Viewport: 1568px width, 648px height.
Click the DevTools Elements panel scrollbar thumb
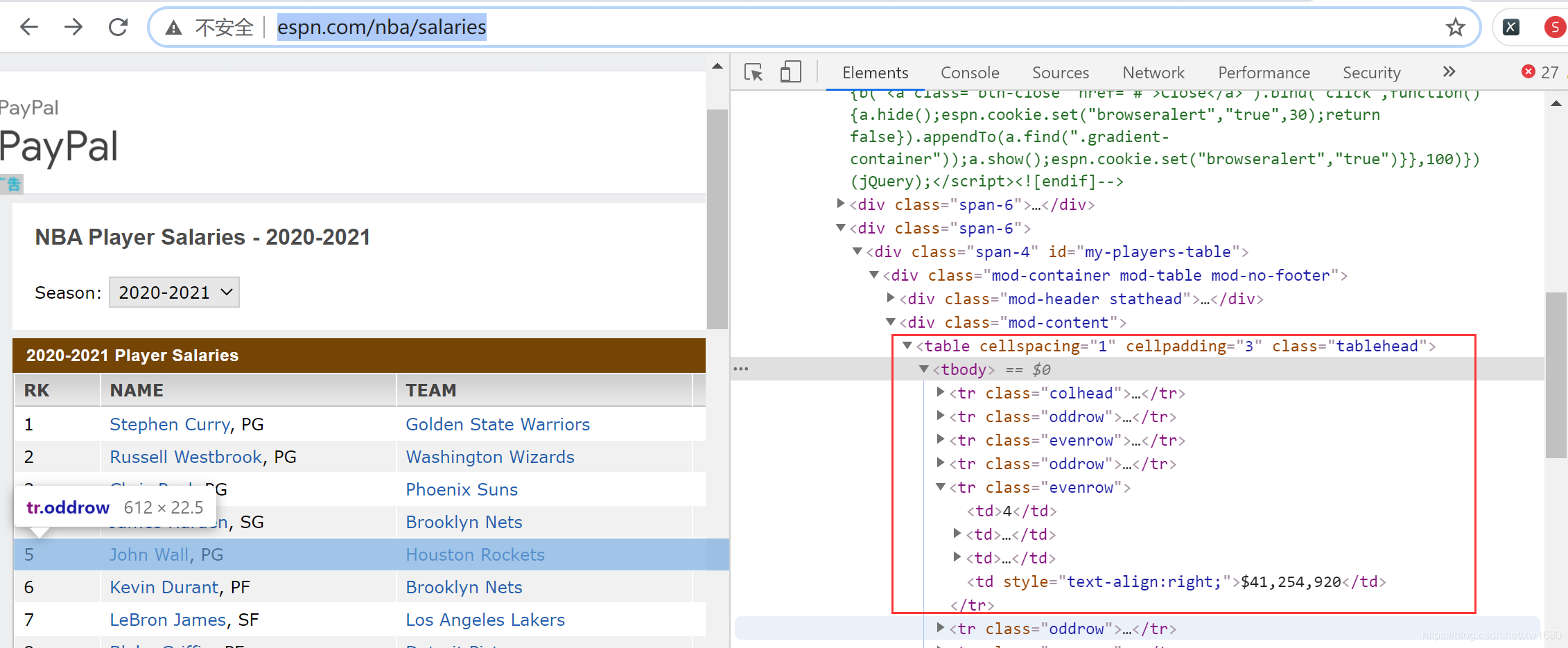pyautogui.click(x=1556, y=375)
